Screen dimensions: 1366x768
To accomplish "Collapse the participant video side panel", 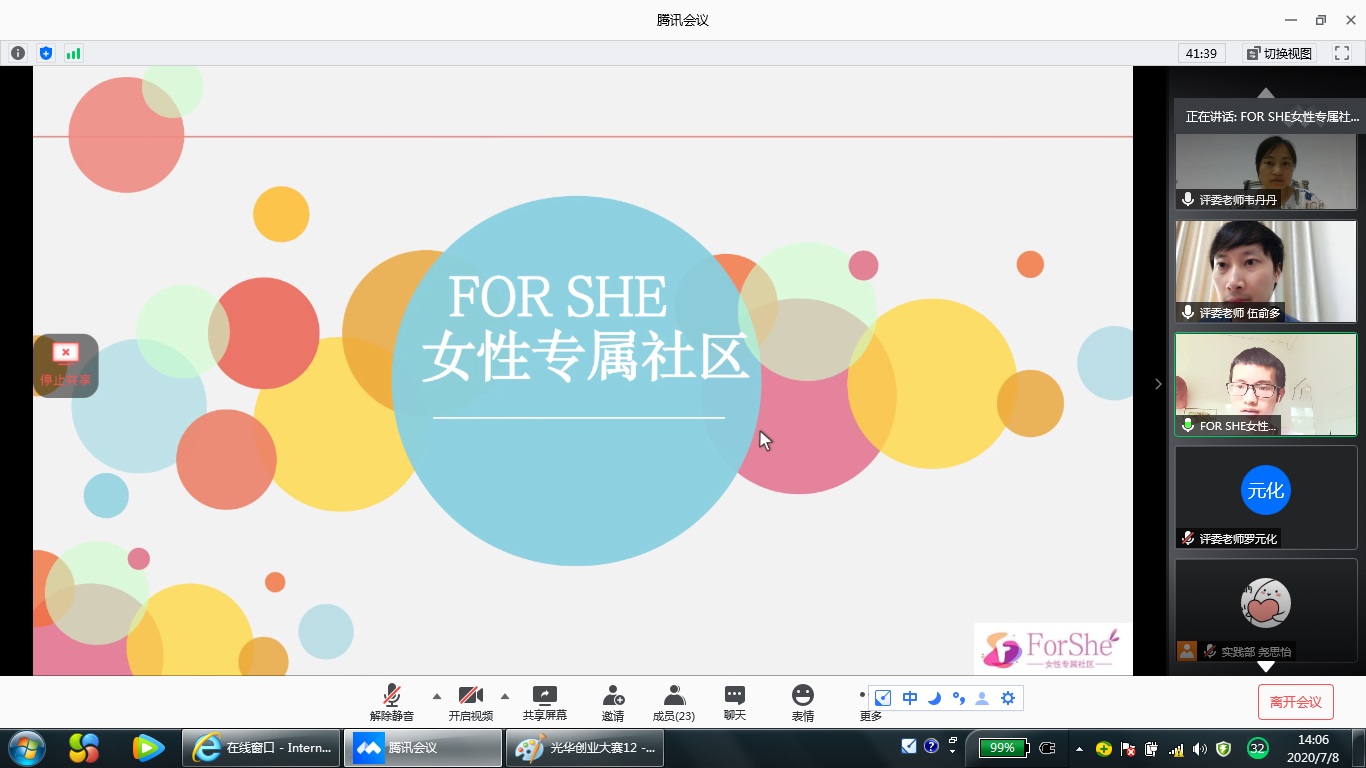I will (x=1158, y=384).
